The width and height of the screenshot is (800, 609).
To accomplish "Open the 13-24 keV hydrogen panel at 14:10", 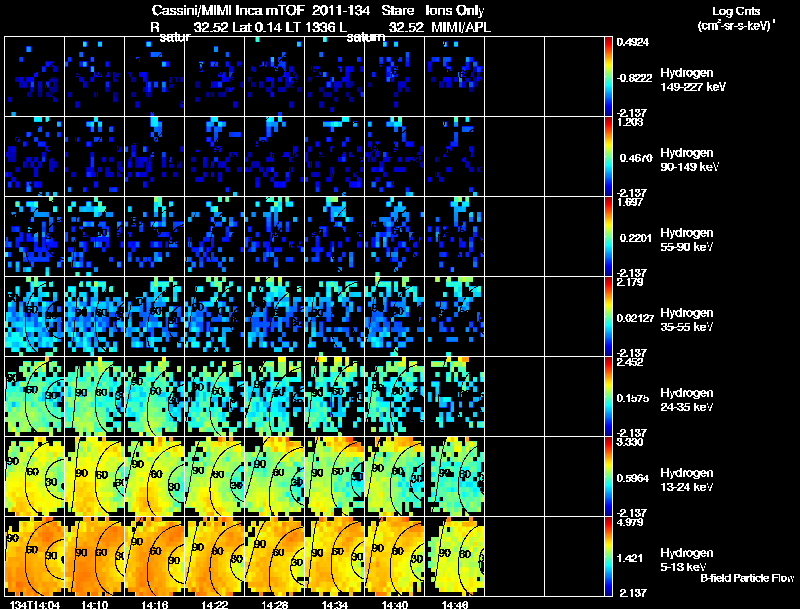I will [x=94, y=476].
